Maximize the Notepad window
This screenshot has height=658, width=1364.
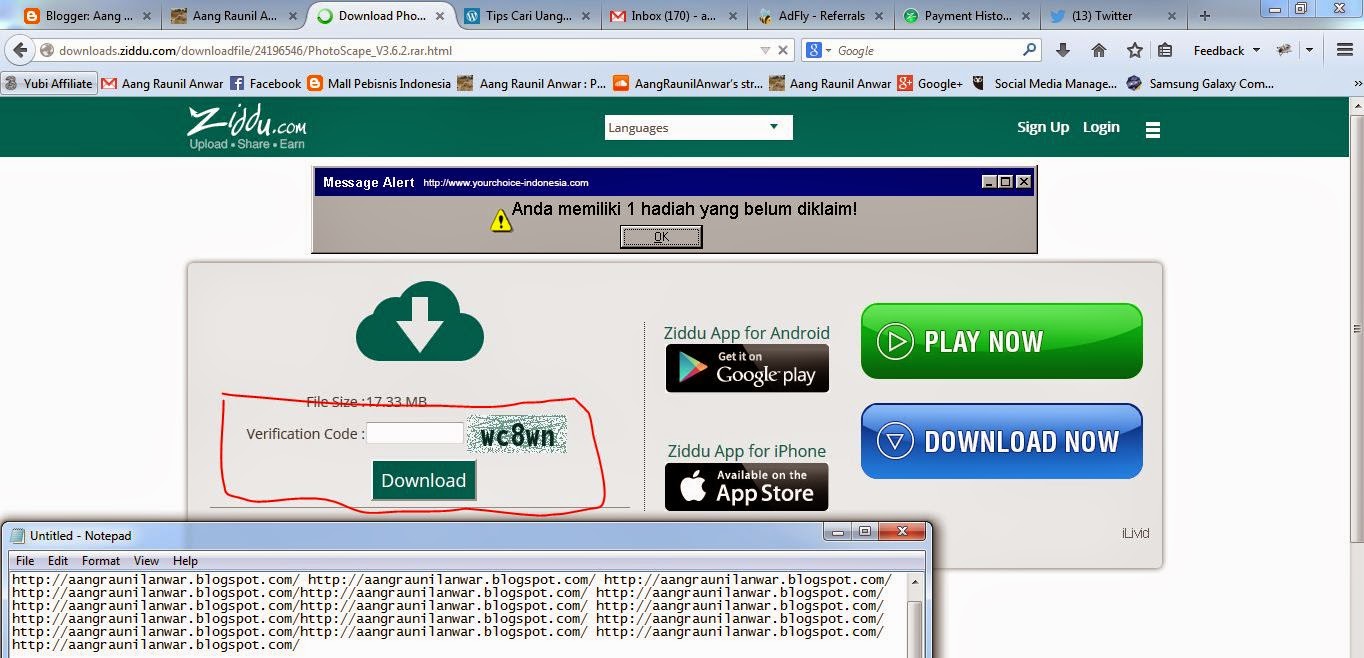[865, 532]
